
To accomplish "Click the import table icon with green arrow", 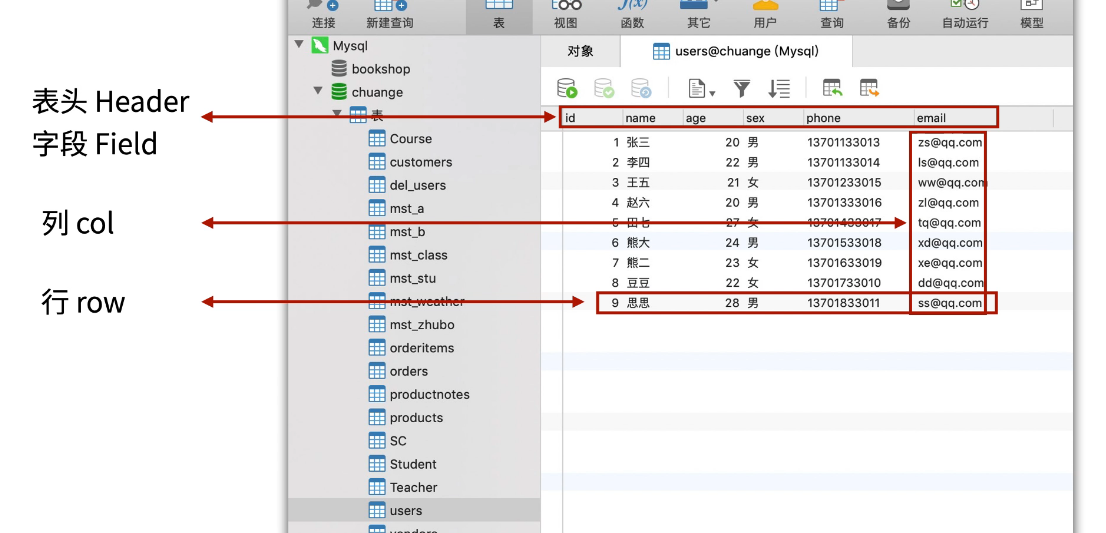I will pyautogui.click(x=832, y=88).
